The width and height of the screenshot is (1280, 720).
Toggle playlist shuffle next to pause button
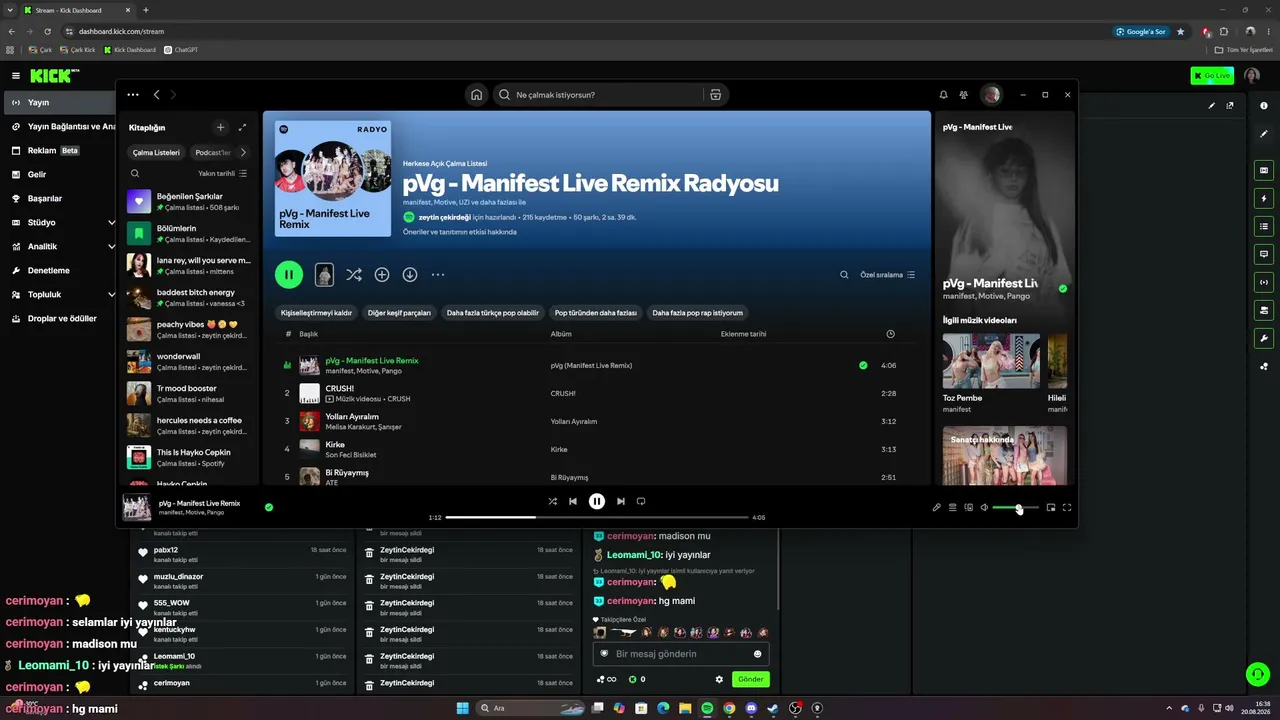[354, 274]
